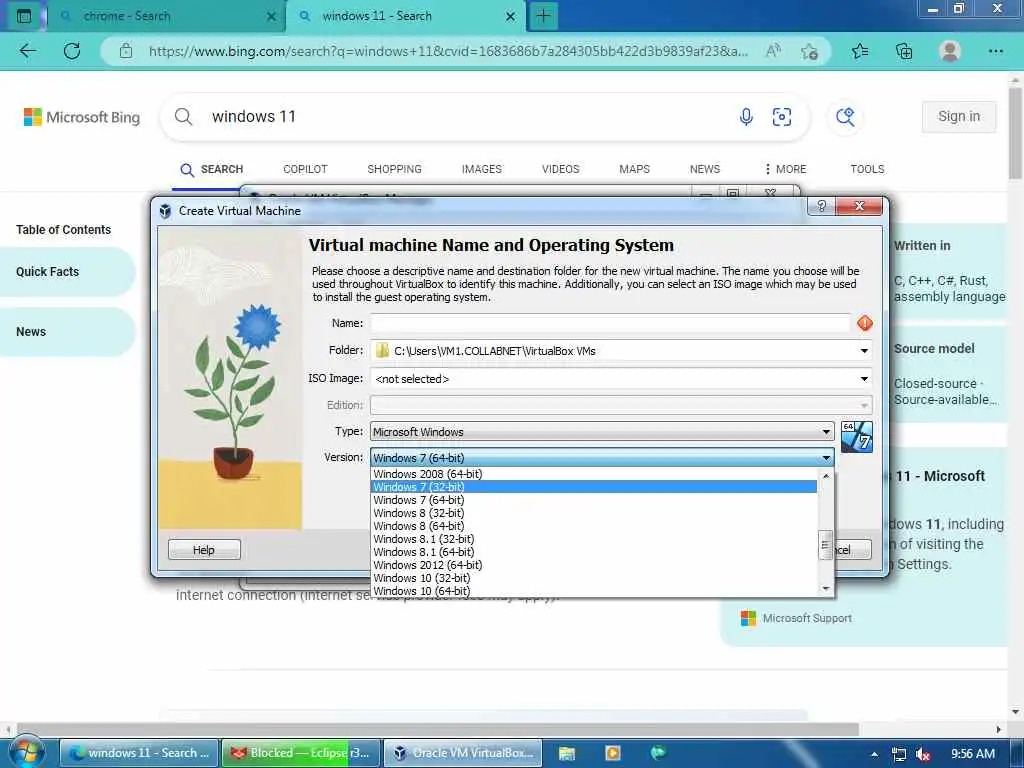Viewport: 1024px width, 768px height.
Task: Open the VIDEOS results tab
Action: pos(560,169)
